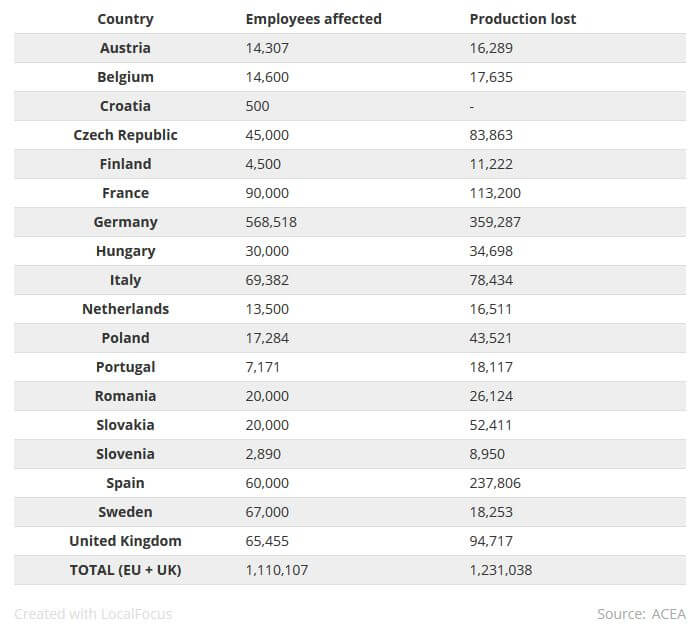Select the Netherlands country cell

[x=125, y=309]
